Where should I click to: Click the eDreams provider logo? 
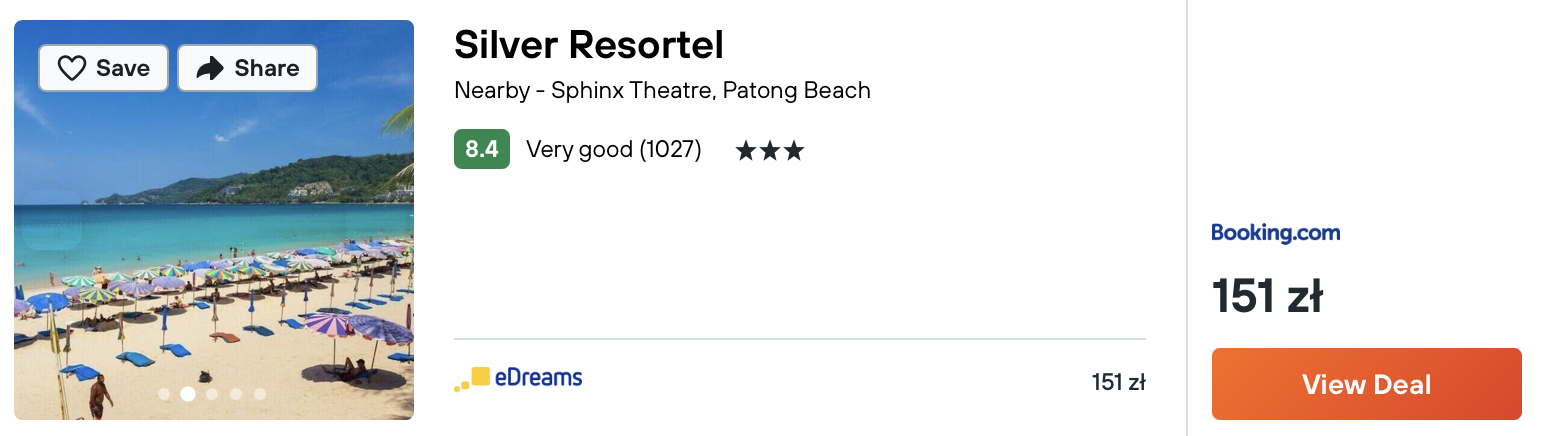518,379
